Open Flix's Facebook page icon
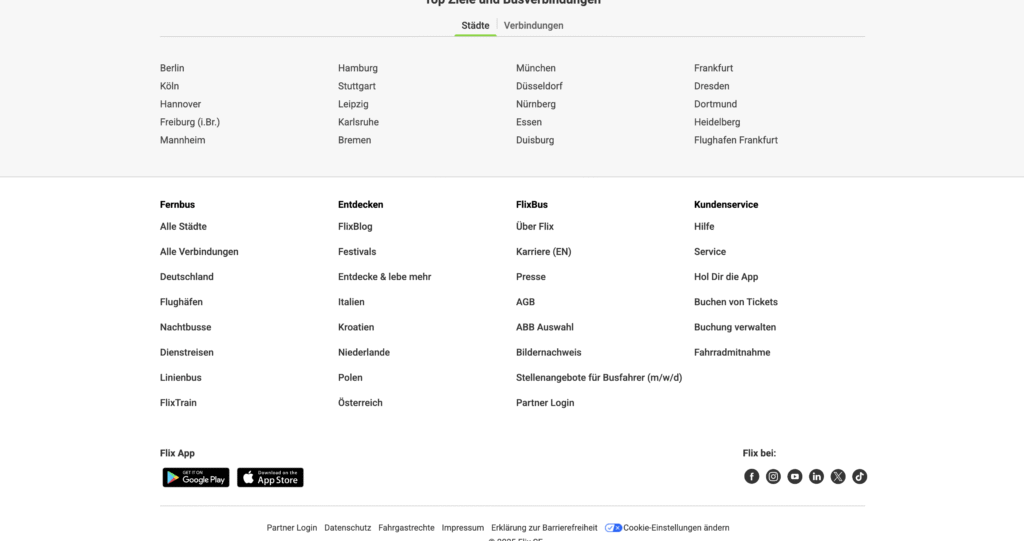Viewport: 1024px width, 541px height. (x=752, y=477)
